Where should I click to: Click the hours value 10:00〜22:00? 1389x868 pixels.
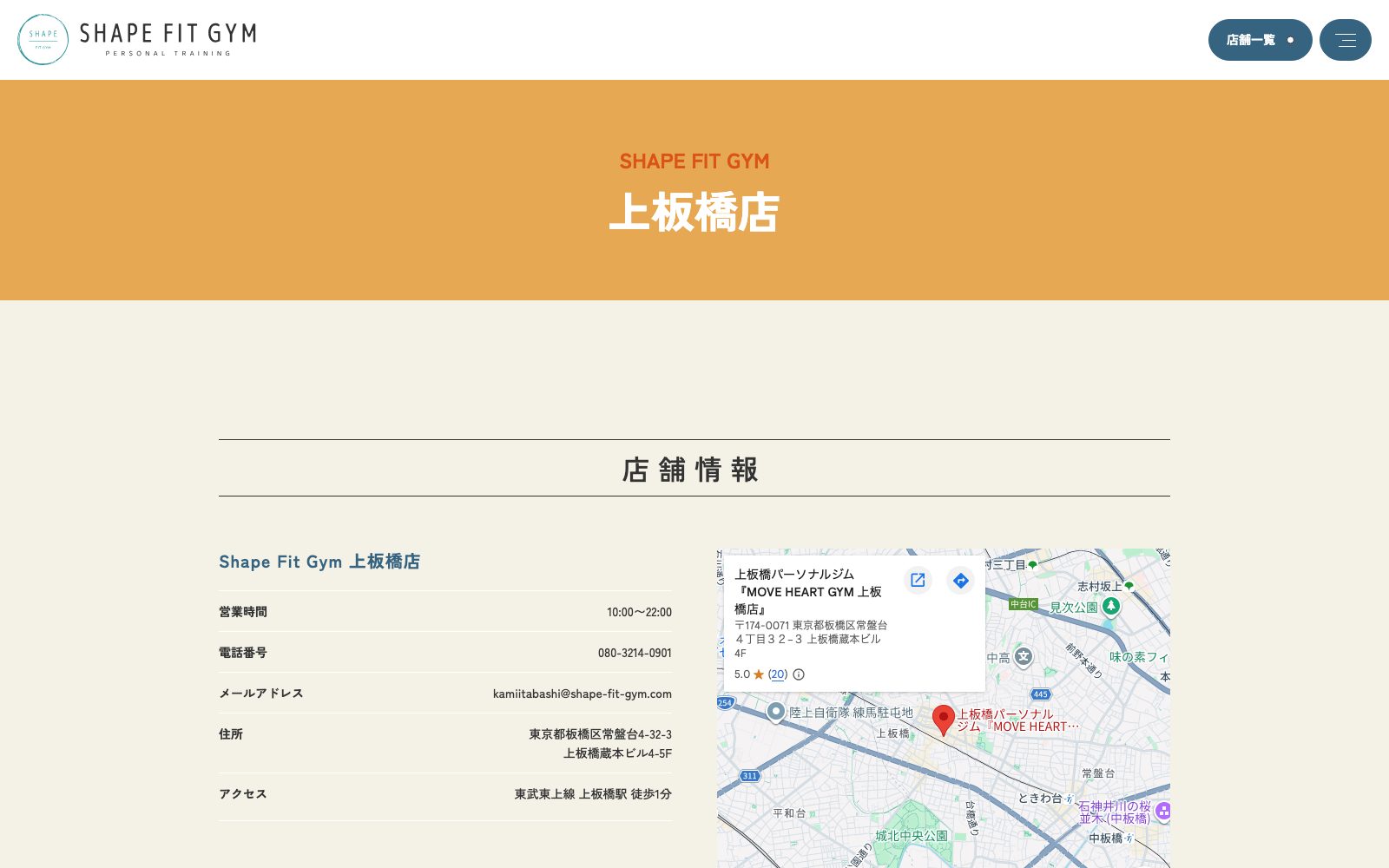click(639, 612)
